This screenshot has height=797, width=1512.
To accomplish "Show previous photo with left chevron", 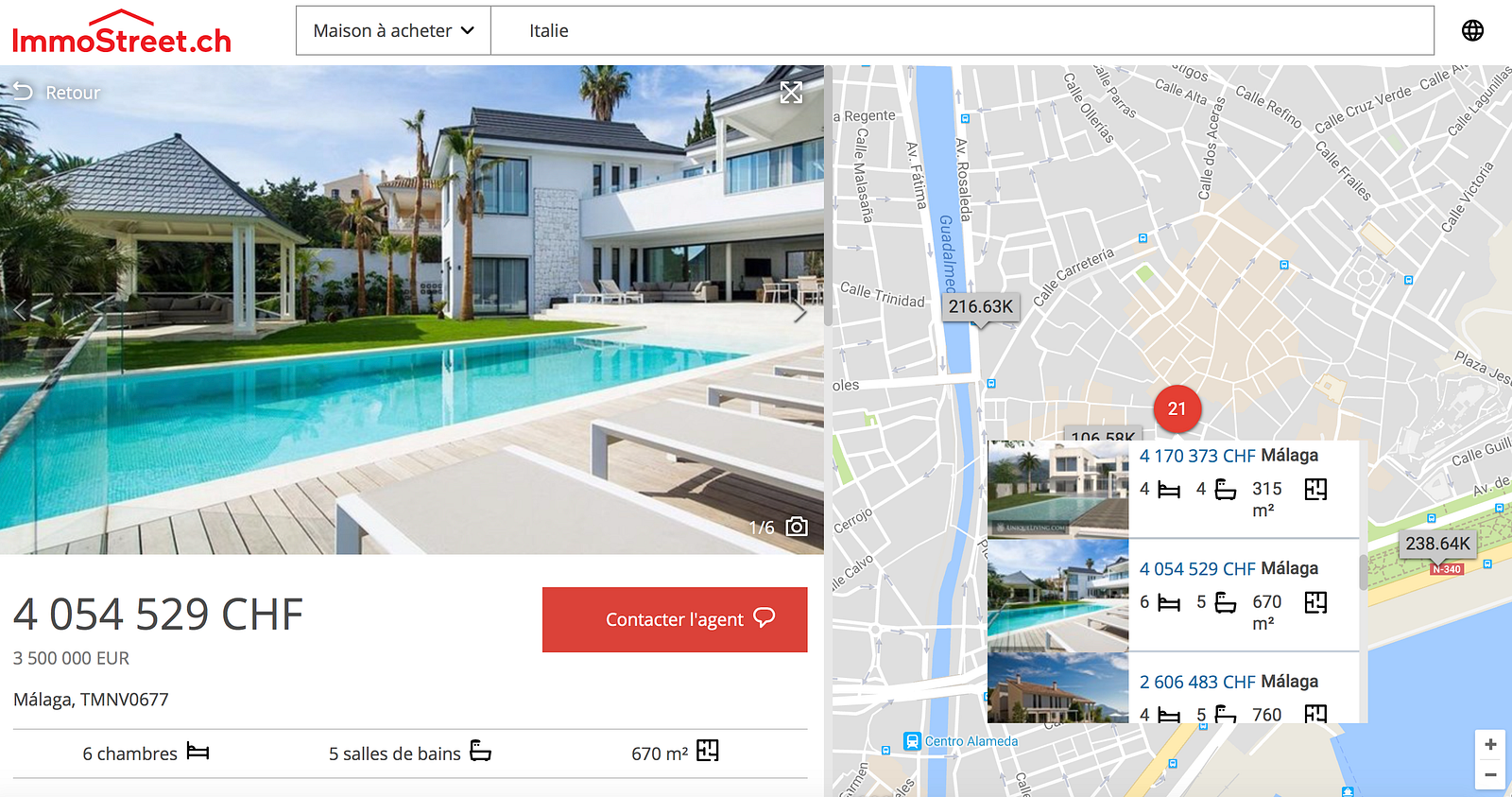I will click(20, 310).
